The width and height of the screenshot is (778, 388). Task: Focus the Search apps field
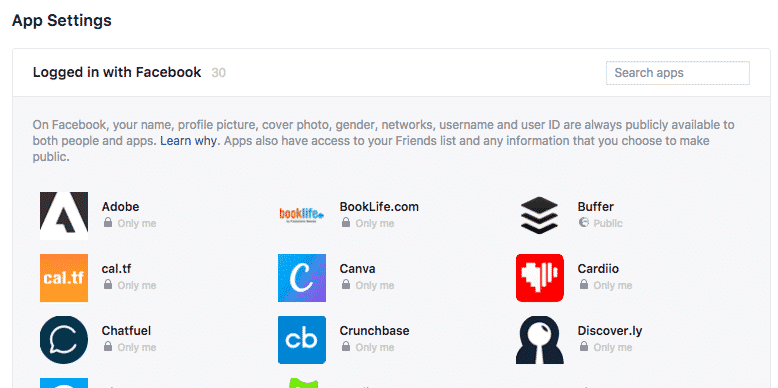pyautogui.click(x=678, y=73)
